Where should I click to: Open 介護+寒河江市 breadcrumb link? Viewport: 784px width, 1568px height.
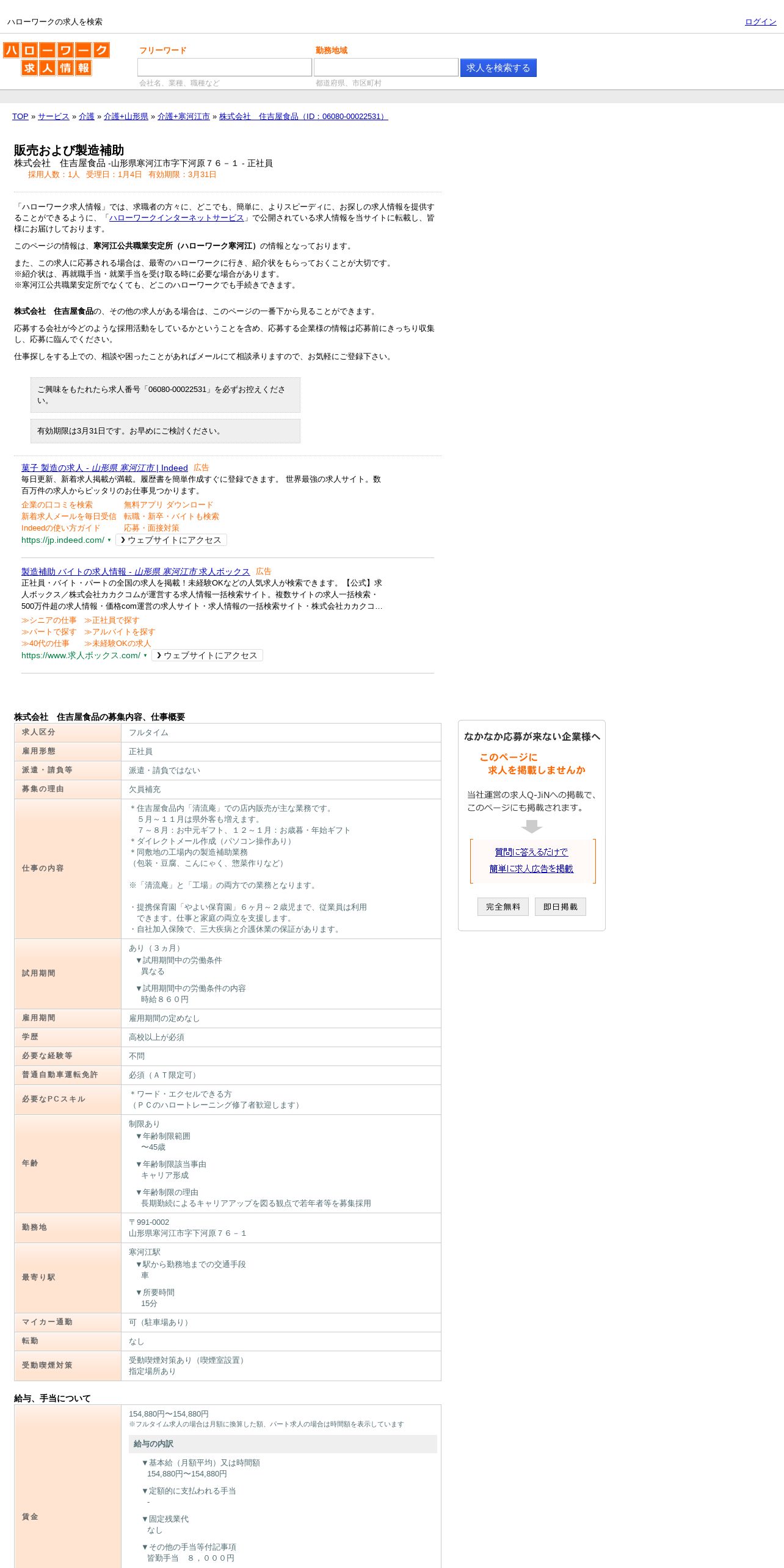click(x=184, y=117)
